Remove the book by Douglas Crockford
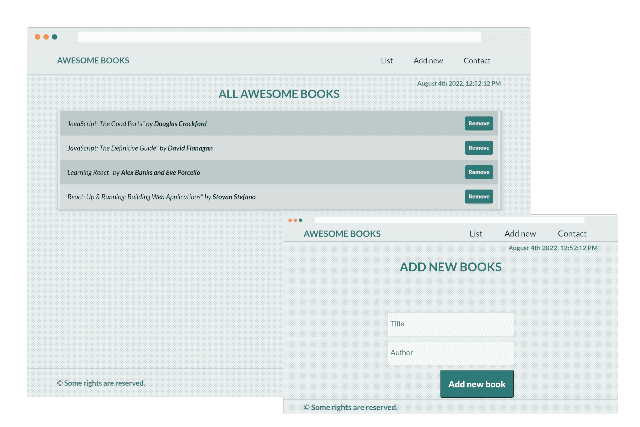This screenshot has height=427, width=640. coord(478,123)
